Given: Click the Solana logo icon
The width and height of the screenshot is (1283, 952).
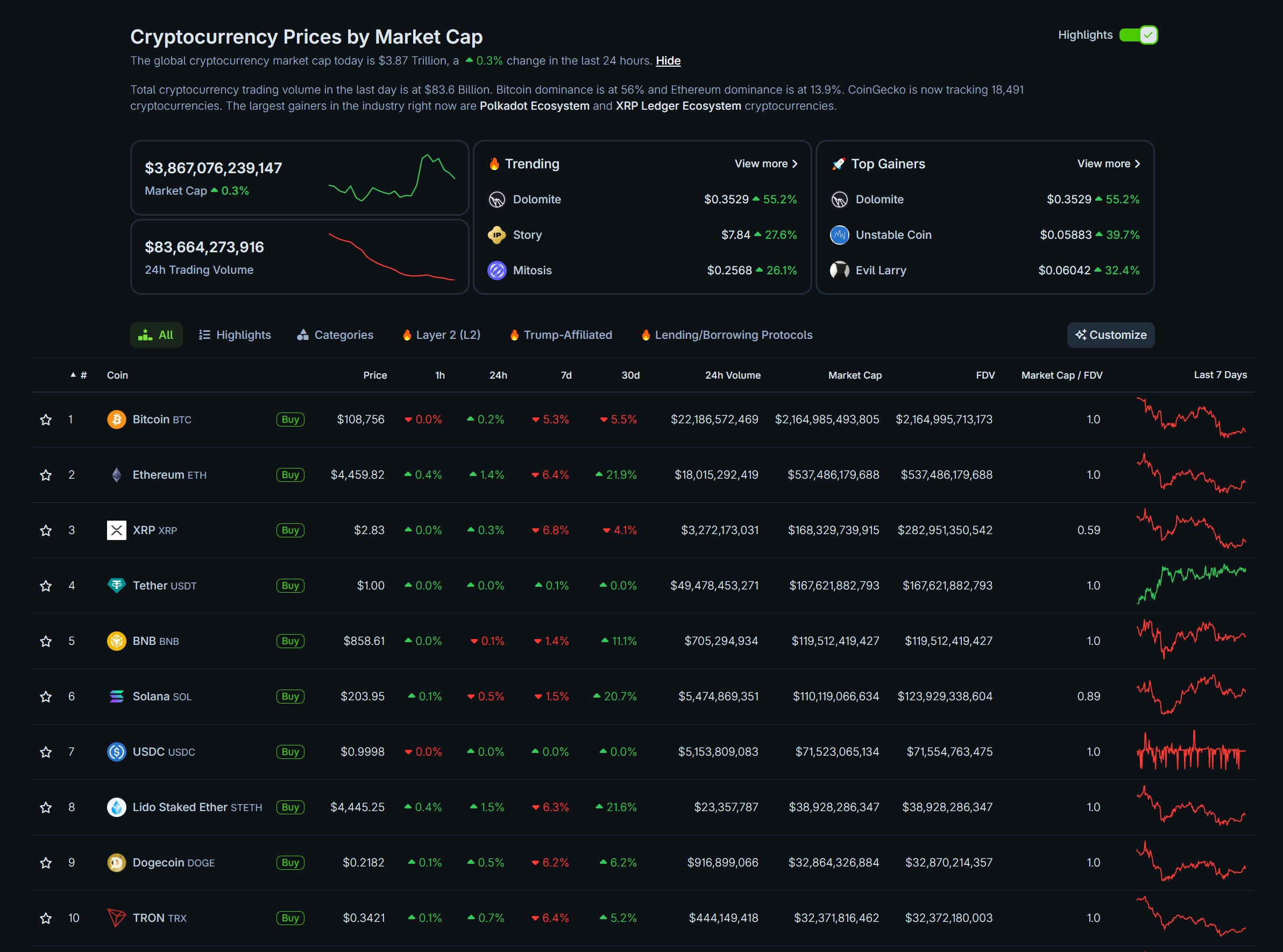Looking at the screenshot, I should [116, 696].
